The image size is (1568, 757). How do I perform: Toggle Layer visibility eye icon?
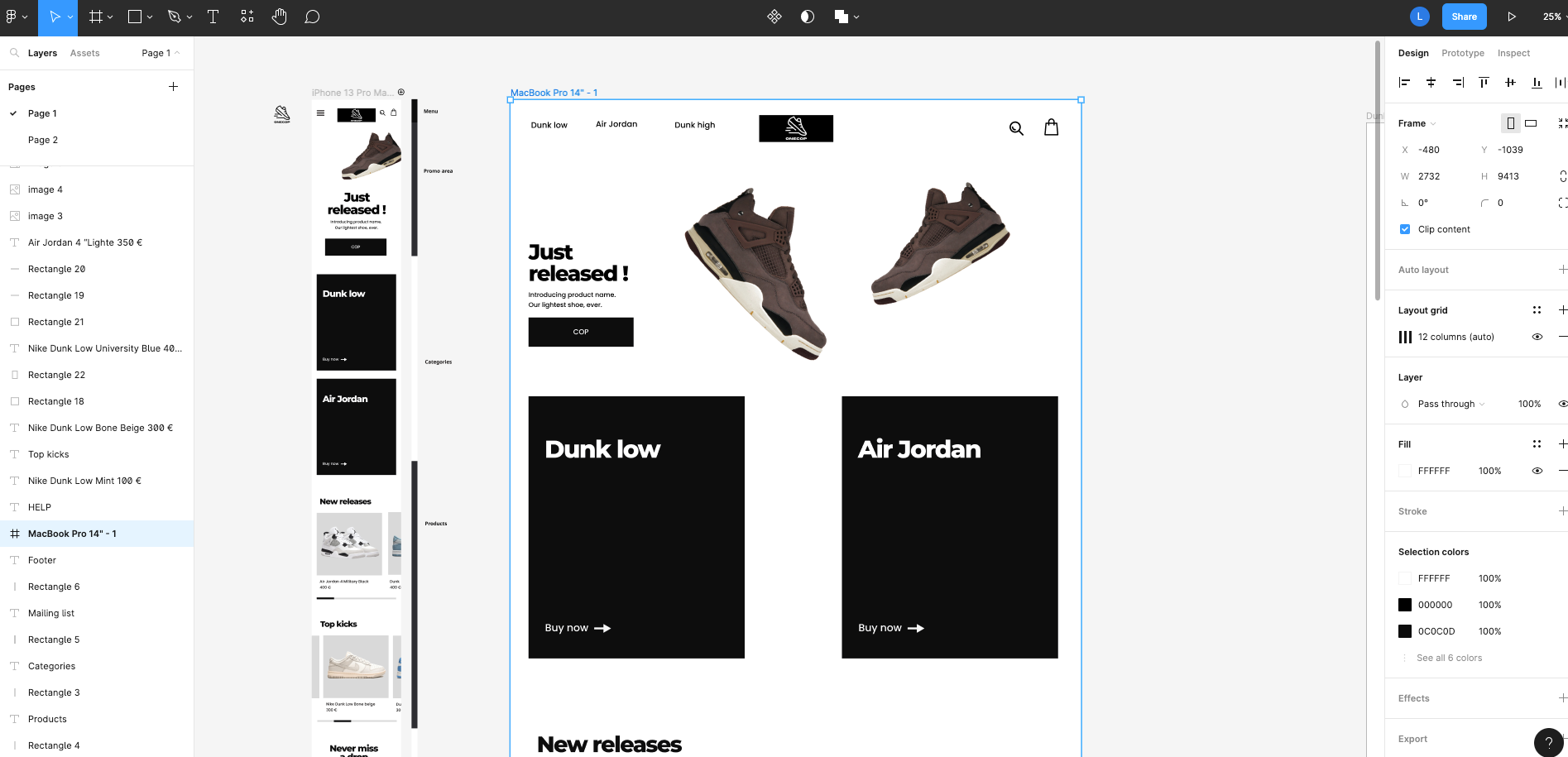tap(1562, 404)
